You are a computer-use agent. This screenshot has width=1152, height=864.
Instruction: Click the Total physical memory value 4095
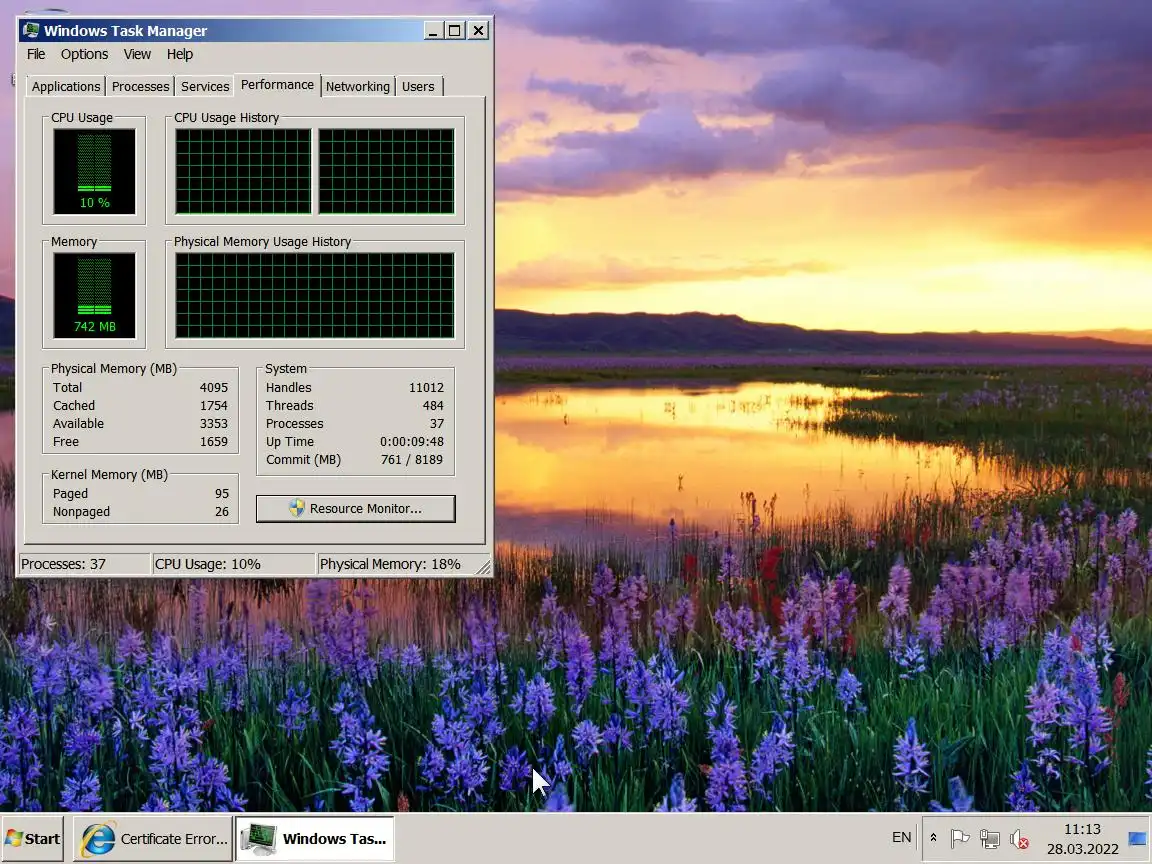point(213,387)
